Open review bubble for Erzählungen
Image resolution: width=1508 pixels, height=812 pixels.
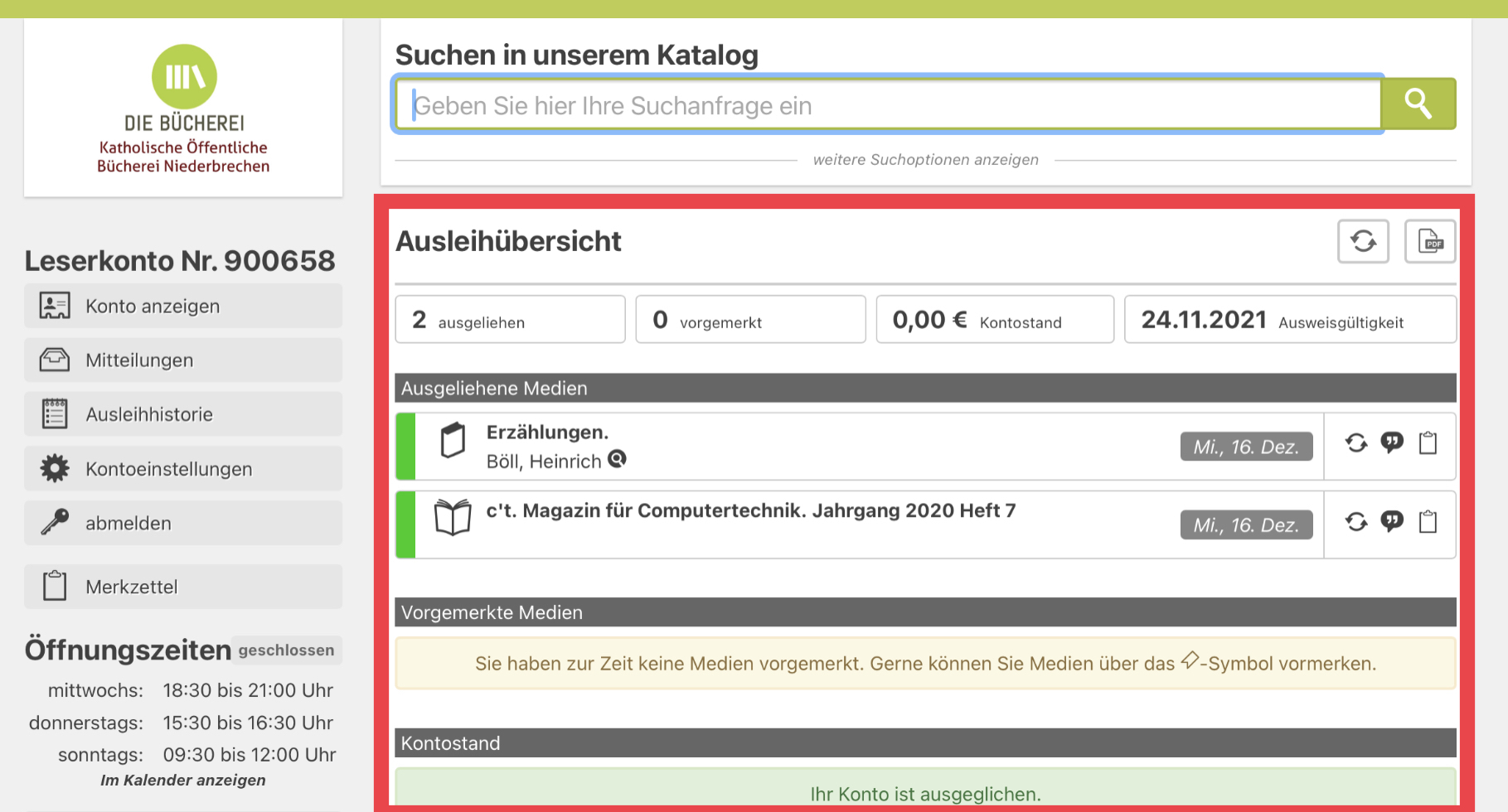1392,444
